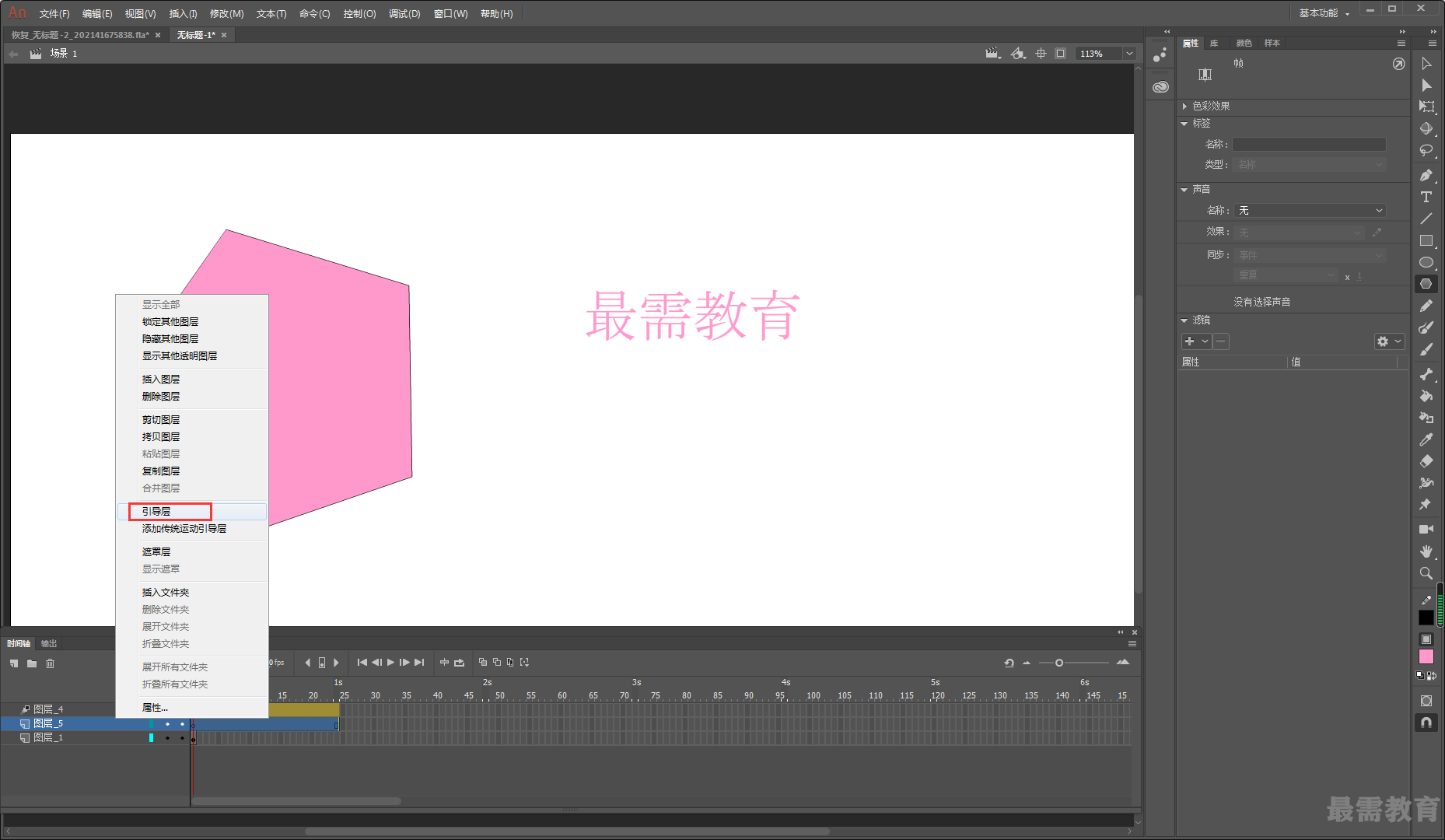The height and width of the screenshot is (840, 1445).
Task: Select the Rectangle tool
Action: (1426, 241)
